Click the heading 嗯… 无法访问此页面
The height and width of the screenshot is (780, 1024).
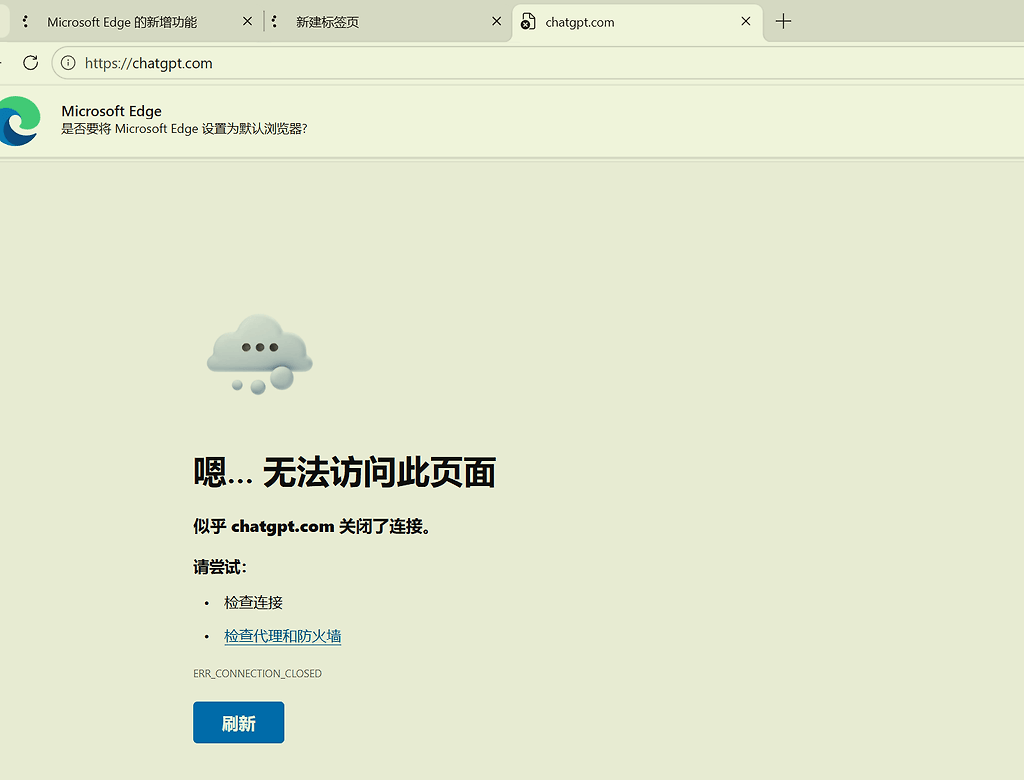pos(344,472)
